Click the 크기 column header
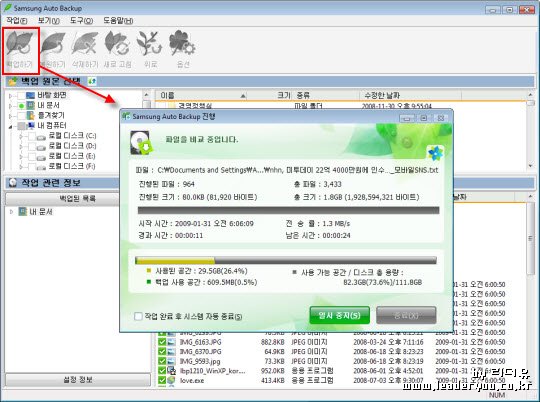The image size is (540, 402). (269, 95)
